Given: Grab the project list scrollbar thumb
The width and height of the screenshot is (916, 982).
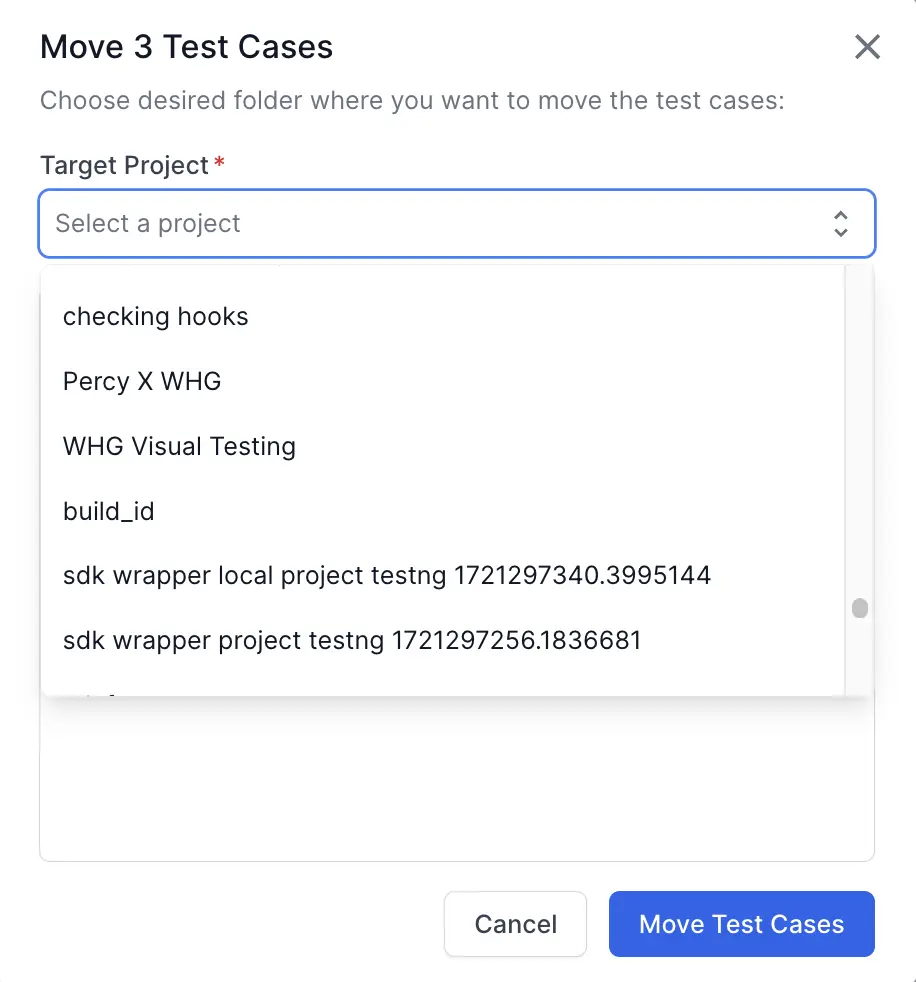Looking at the screenshot, I should (859, 608).
